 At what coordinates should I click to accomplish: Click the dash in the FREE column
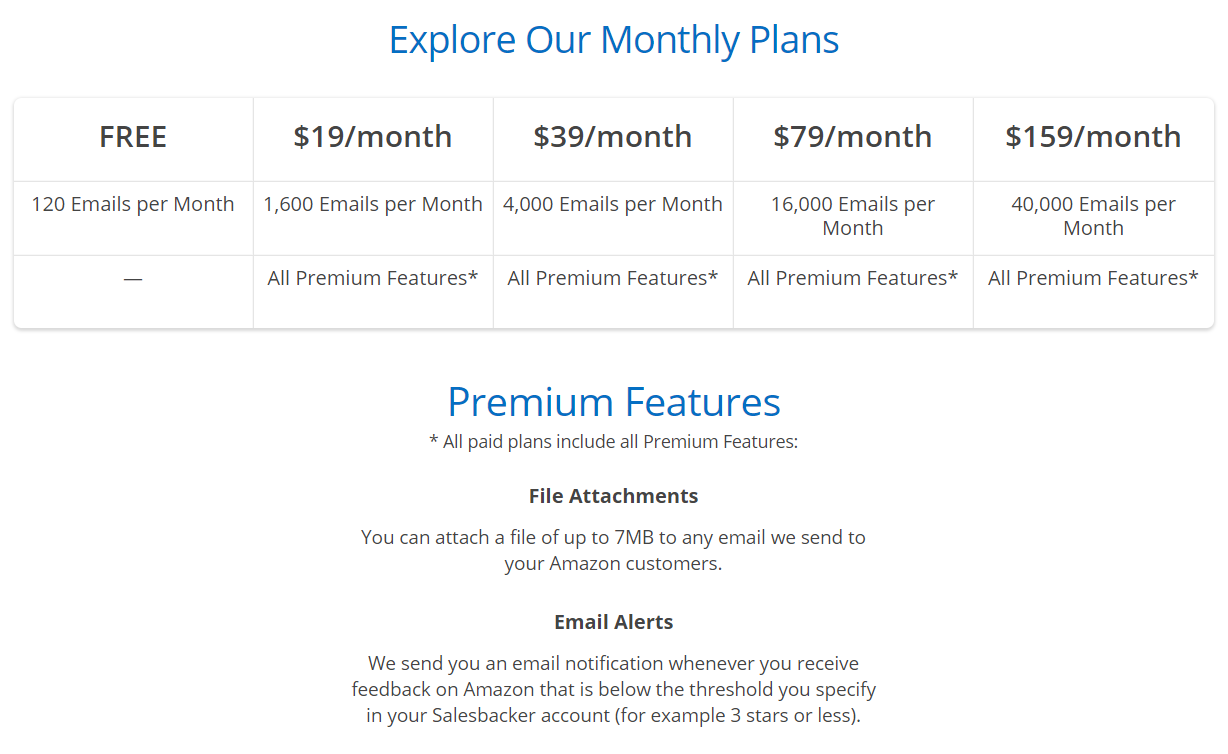(x=133, y=279)
